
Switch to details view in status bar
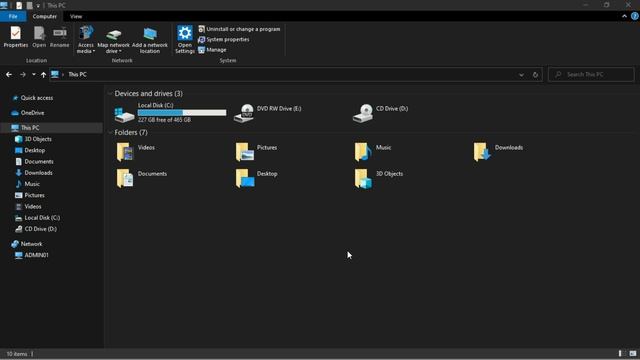click(621, 354)
